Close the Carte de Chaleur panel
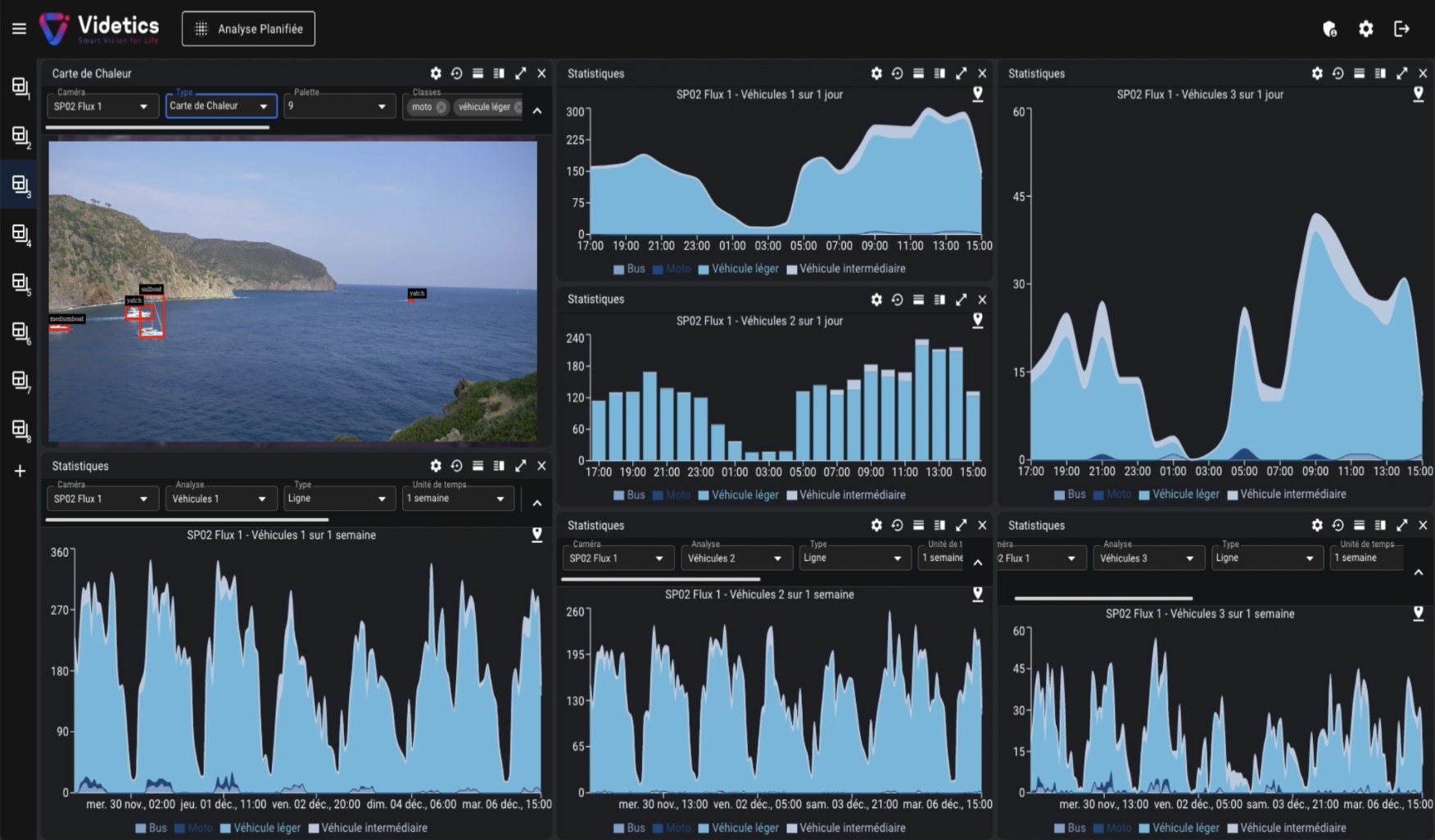Image resolution: width=1435 pixels, height=840 pixels. click(541, 74)
